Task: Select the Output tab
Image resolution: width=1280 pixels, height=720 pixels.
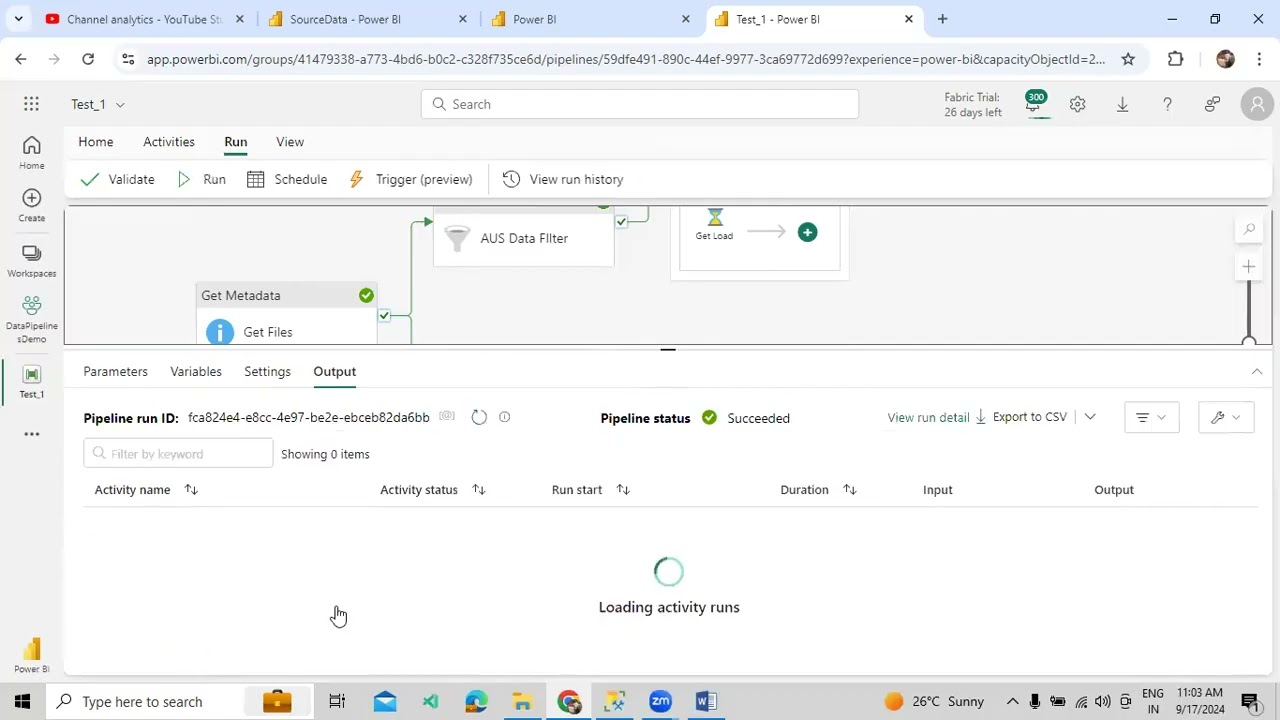Action: [x=334, y=371]
